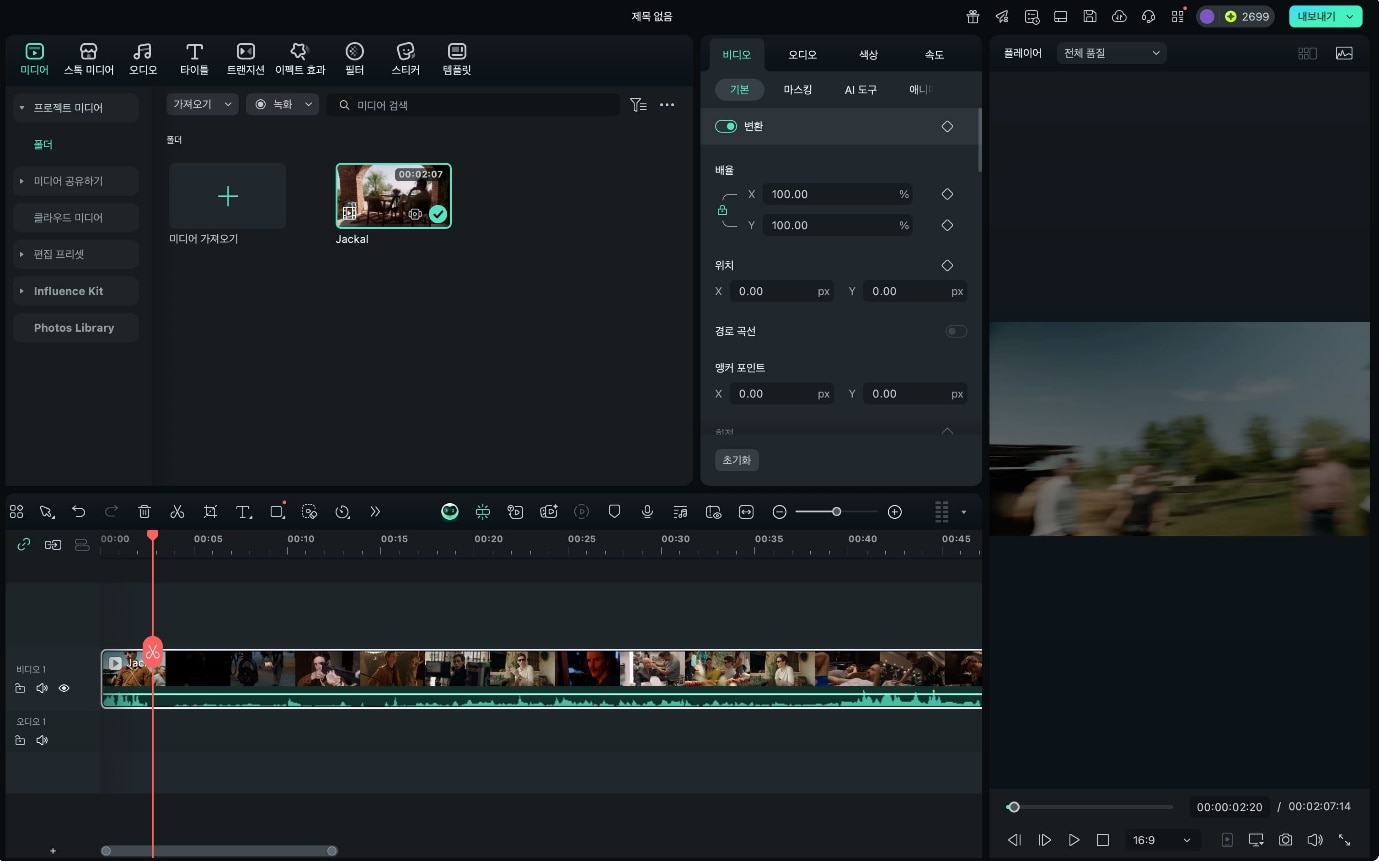Click the microphone voiceover record icon
Image resolution: width=1379 pixels, height=861 pixels.
[647, 512]
